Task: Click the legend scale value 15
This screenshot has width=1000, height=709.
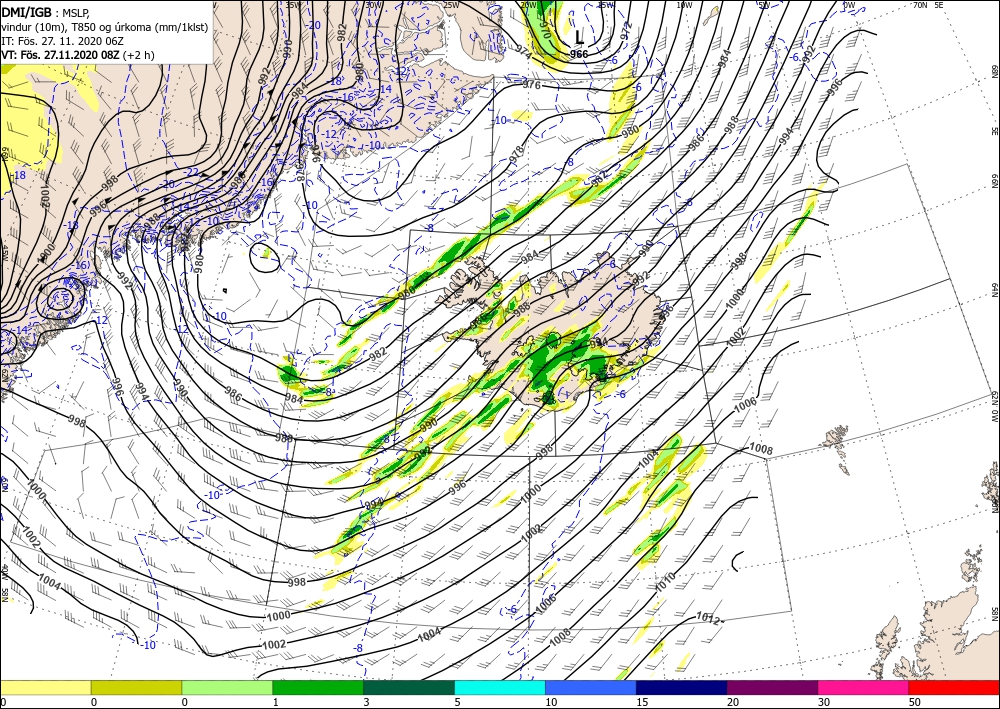Action: coord(642,702)
